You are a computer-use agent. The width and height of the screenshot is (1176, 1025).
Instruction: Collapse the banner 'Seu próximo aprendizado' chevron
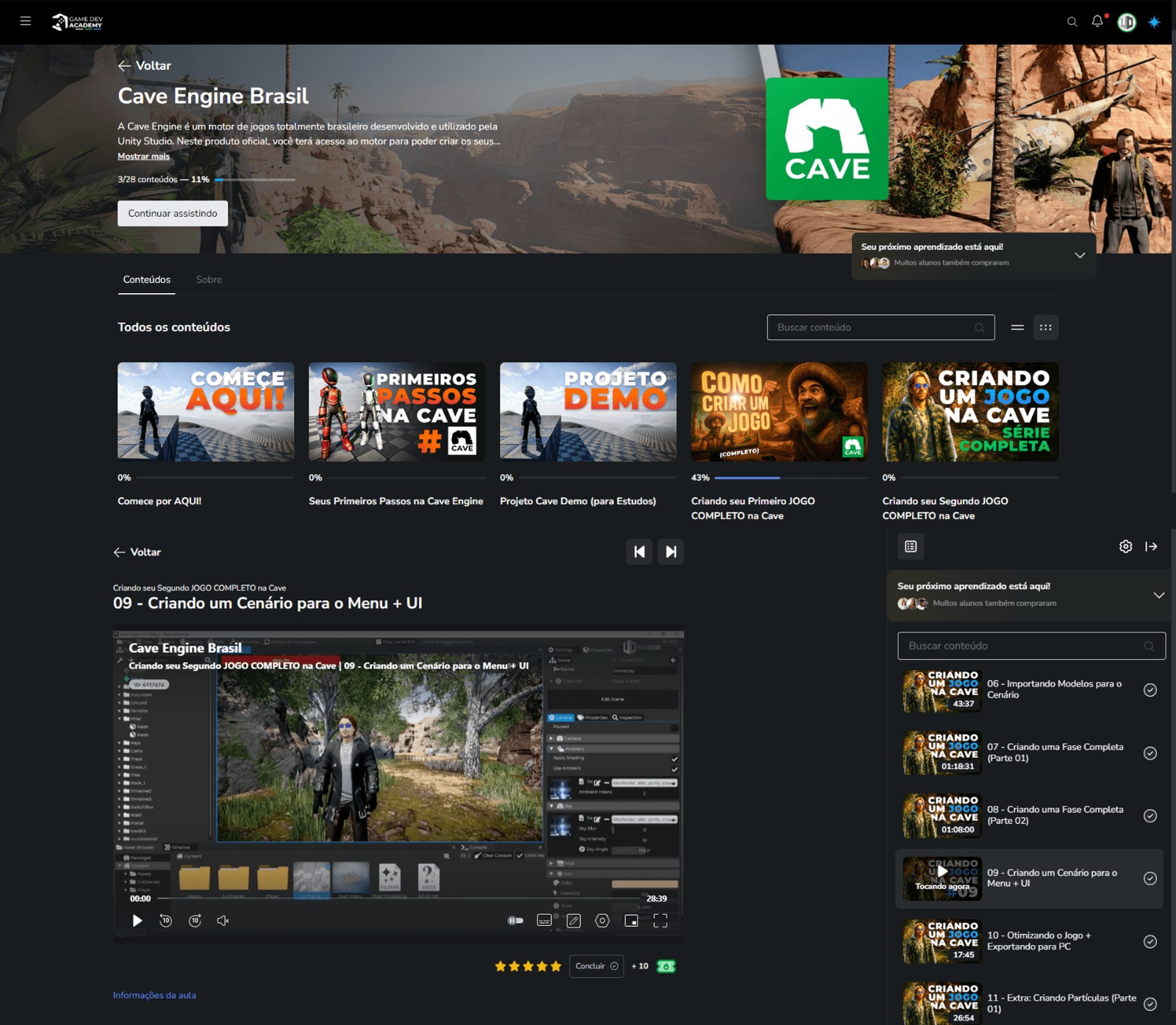[x=1080, y=255]
